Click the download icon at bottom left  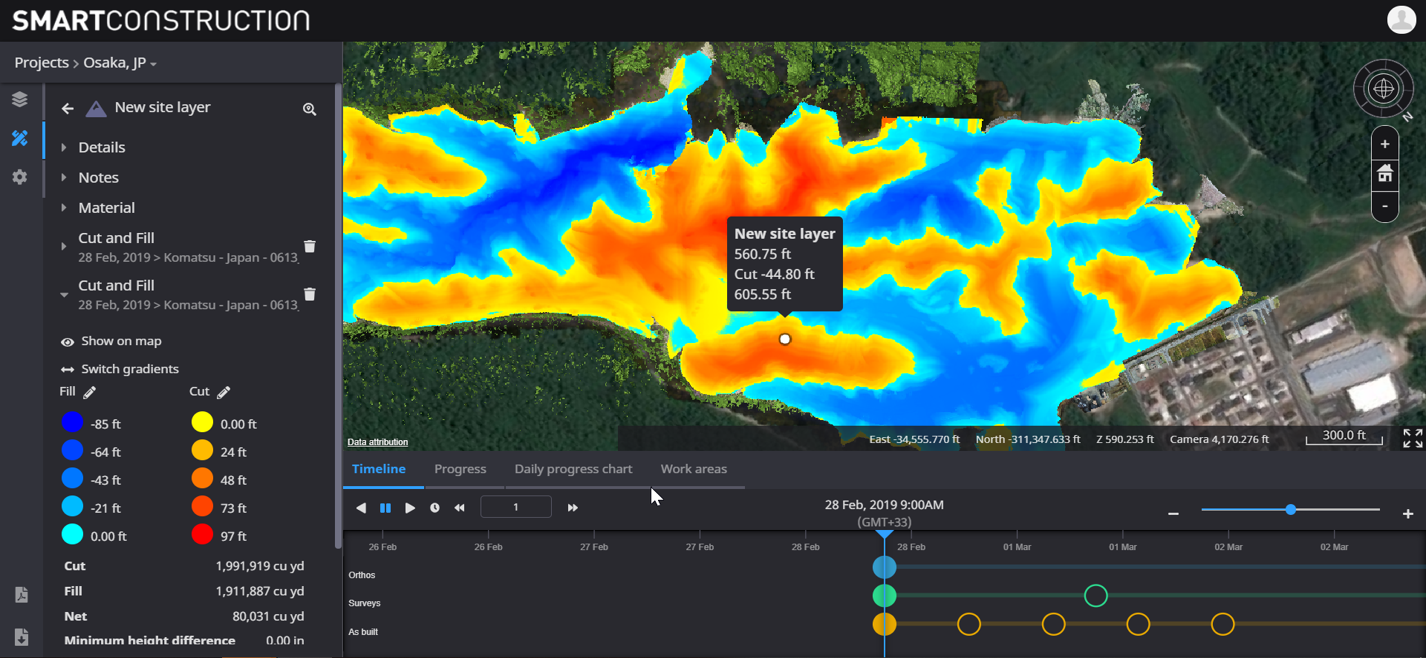point(21,637)
